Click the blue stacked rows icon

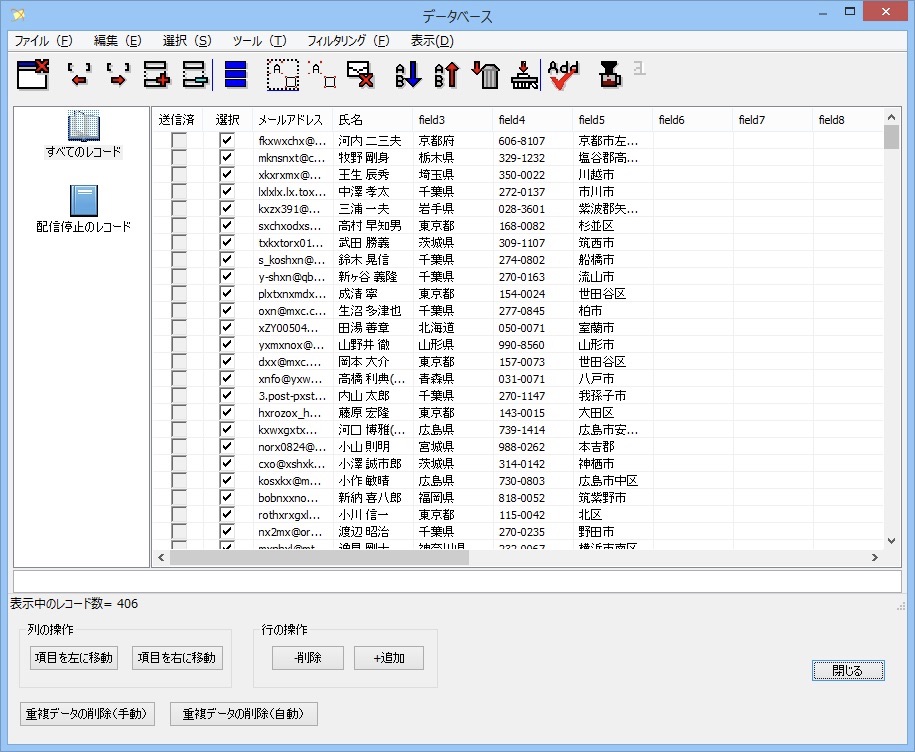(236, 75)
